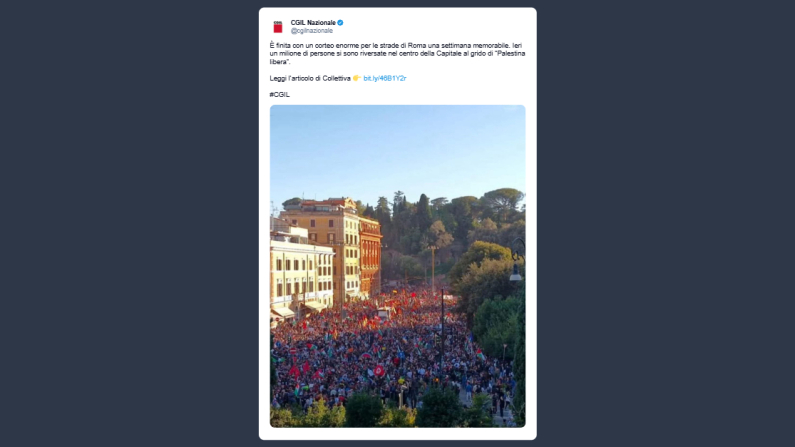The height and width of the screenshot is (447, 795).
Task: Open the CGIL Nazionale display name
Action: pyautogui.click(x=313, y=22)
